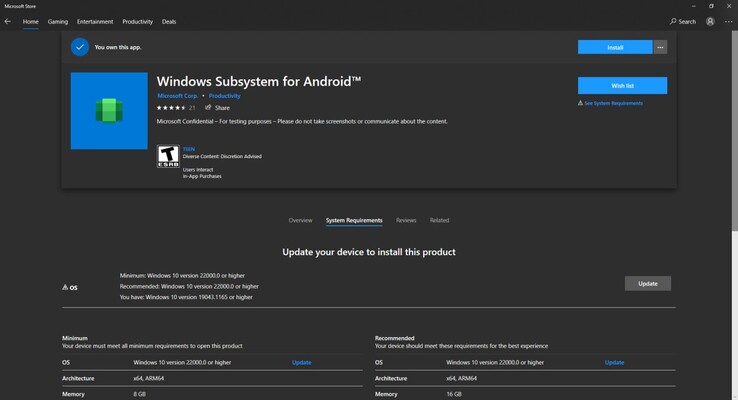Open the Deals tab

pos(169,22)
